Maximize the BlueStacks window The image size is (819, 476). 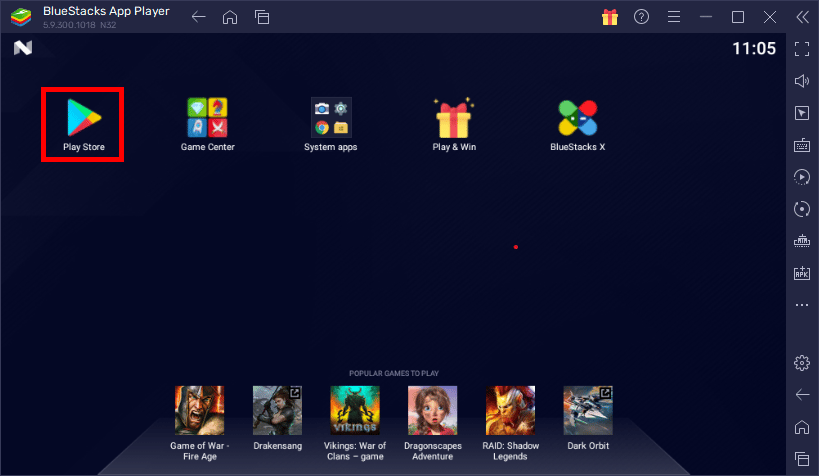tap(738, 17)
